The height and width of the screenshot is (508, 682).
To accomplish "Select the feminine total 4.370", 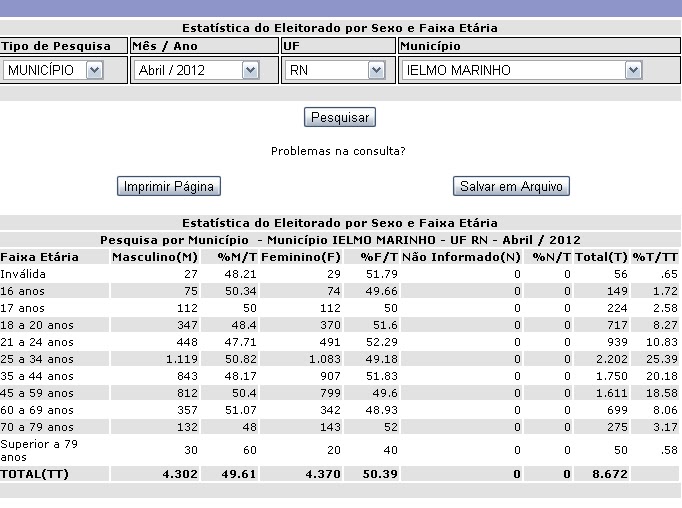I will click(323, 474).
